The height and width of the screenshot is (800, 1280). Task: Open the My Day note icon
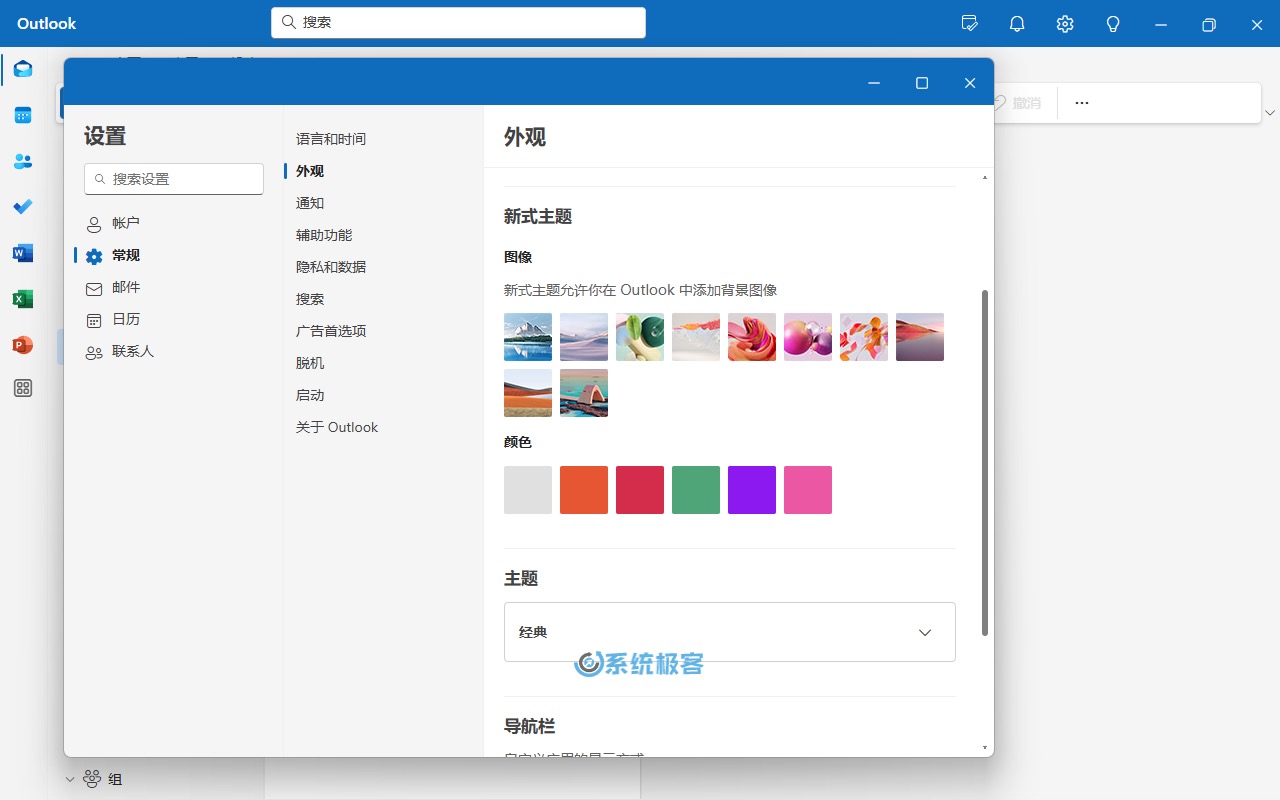point(969,24)
